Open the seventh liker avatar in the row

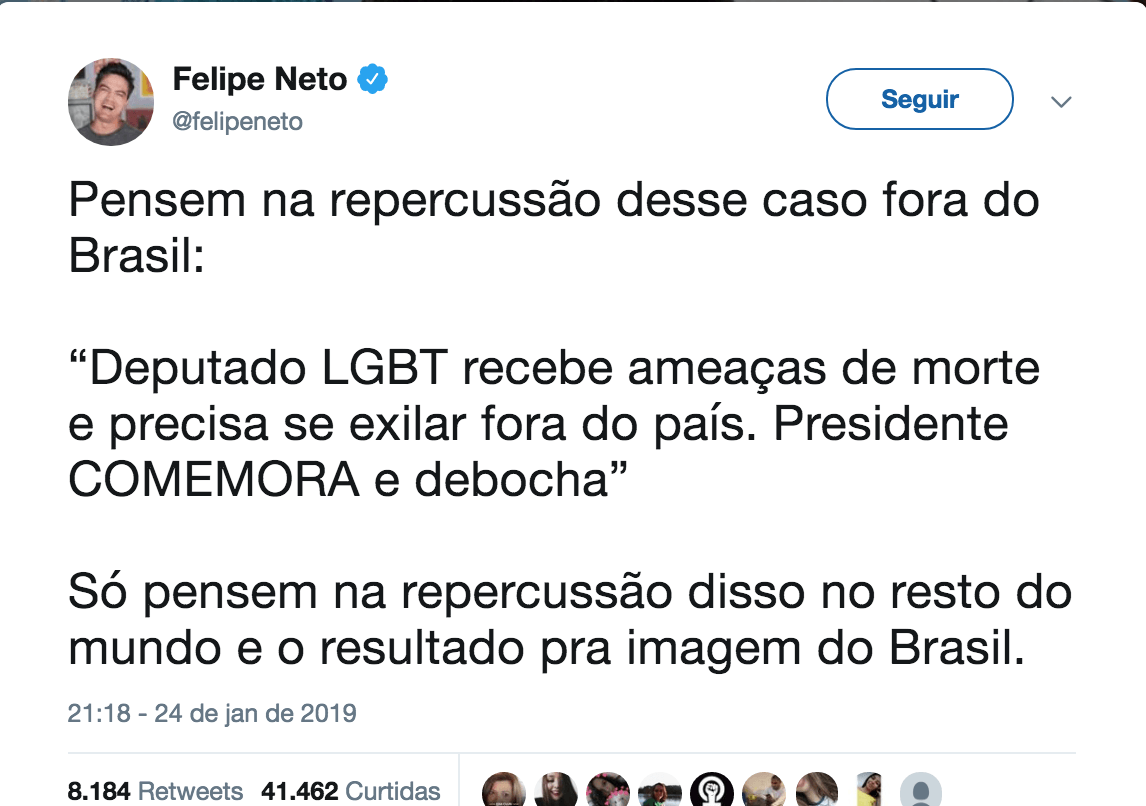click(816, 792)
